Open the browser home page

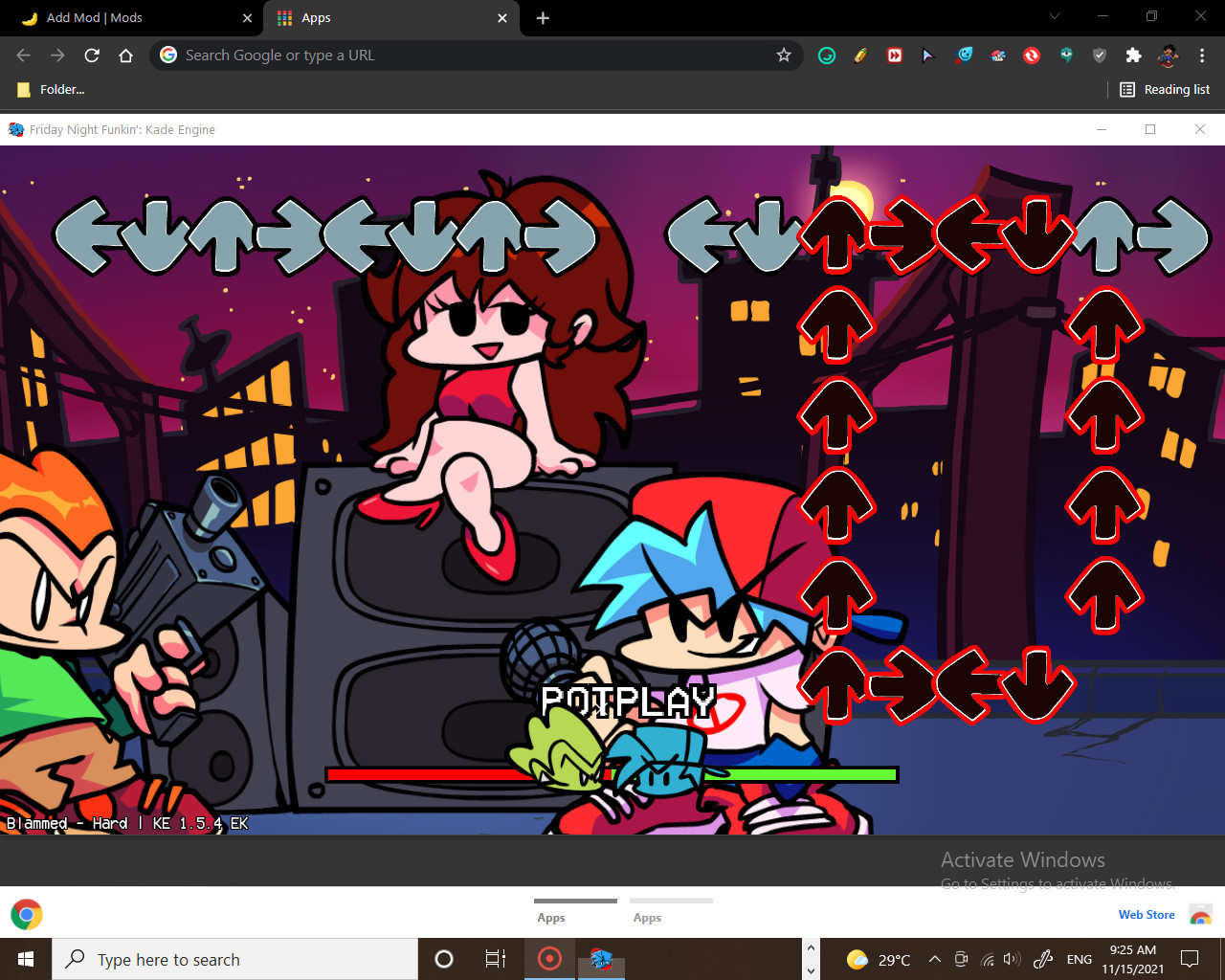click(125, 56)
